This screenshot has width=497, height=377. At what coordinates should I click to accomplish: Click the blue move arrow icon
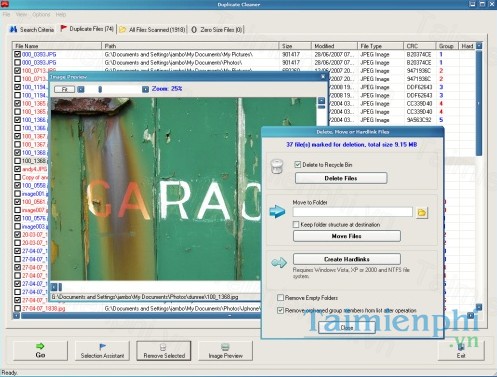pos(277,212)
